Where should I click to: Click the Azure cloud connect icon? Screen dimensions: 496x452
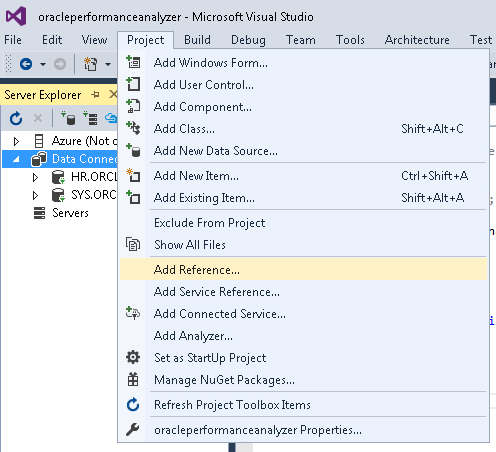pyautogui.click(x=111, y=118)
